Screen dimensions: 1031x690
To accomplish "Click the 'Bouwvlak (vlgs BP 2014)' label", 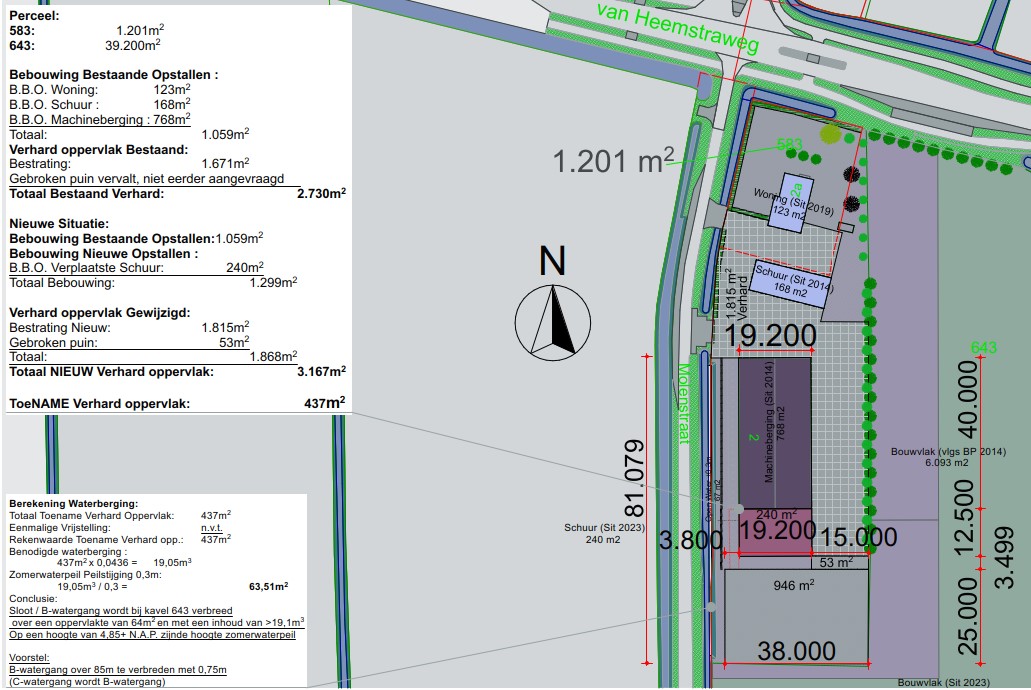I will [x=948, y=452].
